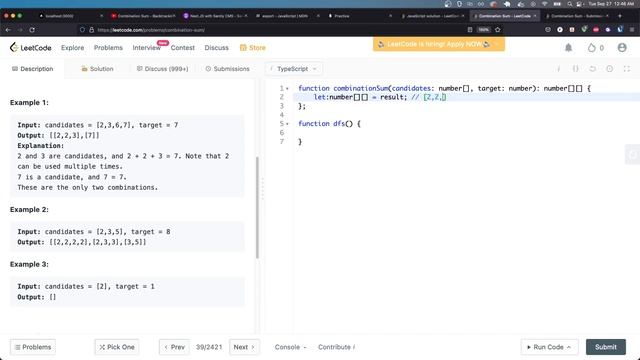Click the 39/2421 problem counter
This screenshot has width=640, height=360.
coord(209,347)
